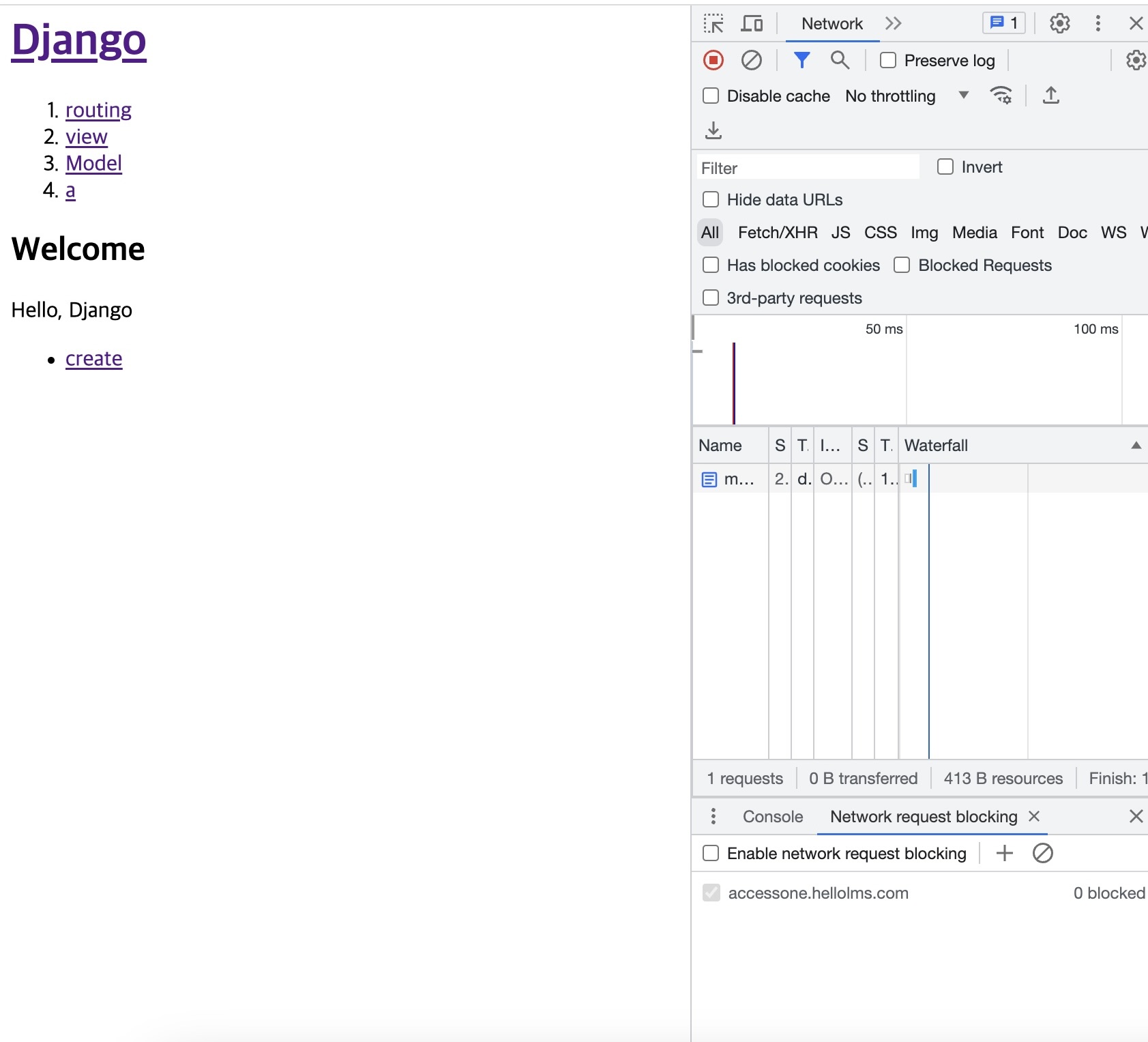Tick the 3rd-party requests checkbox

coord(711,298)
